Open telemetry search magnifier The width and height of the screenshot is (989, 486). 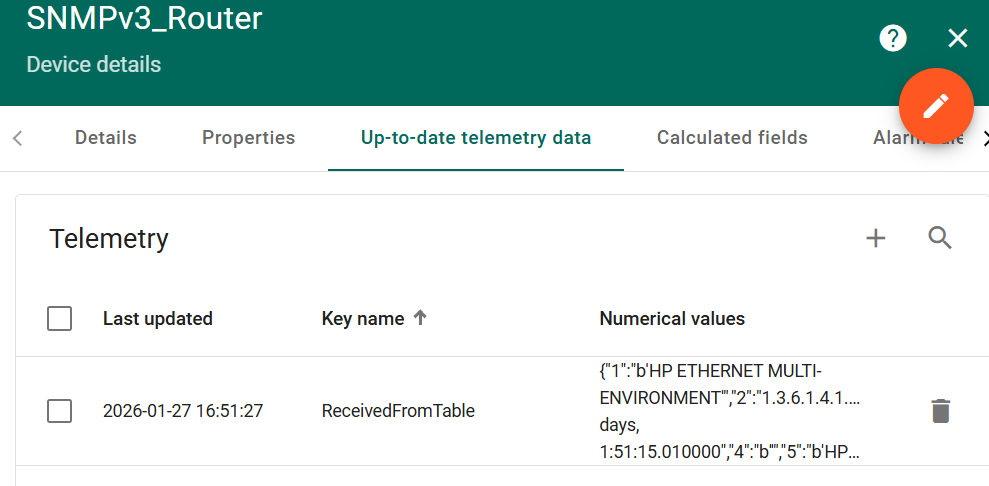[x=940, y=238]
